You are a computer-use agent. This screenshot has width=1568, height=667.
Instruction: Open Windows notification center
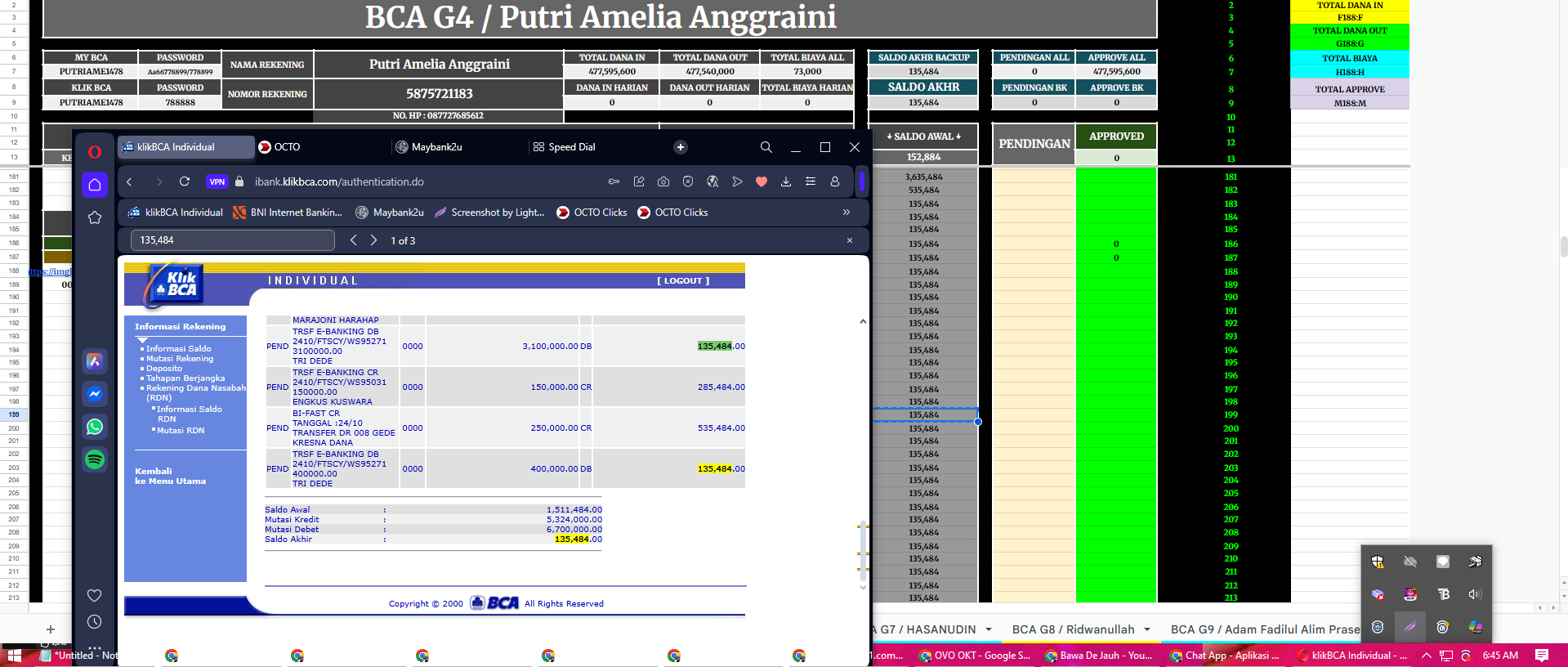pyautogui.click(x=1542, y=656)
